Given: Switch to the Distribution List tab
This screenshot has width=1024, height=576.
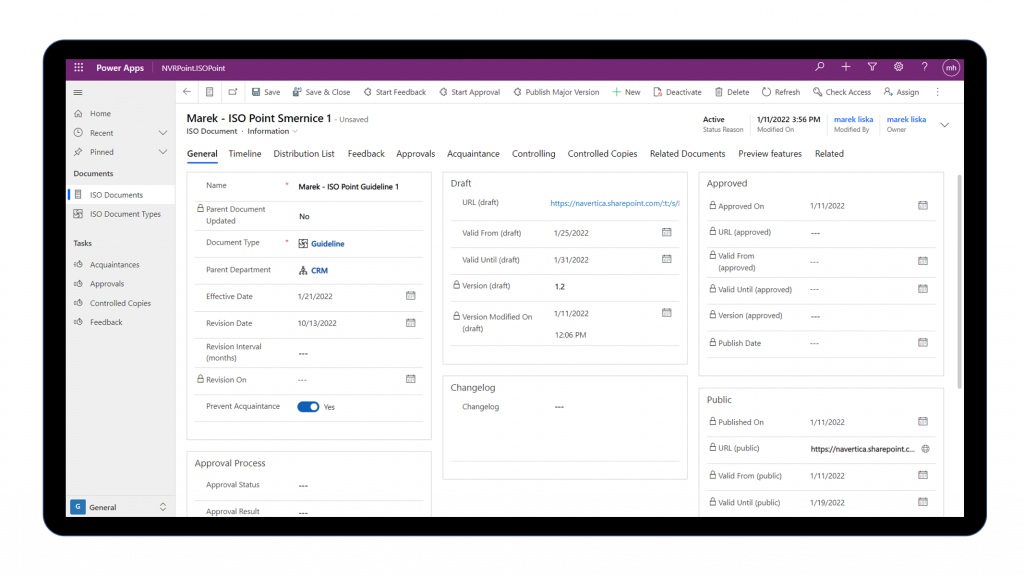Looking at the screenshot, I should coord(304,153).
